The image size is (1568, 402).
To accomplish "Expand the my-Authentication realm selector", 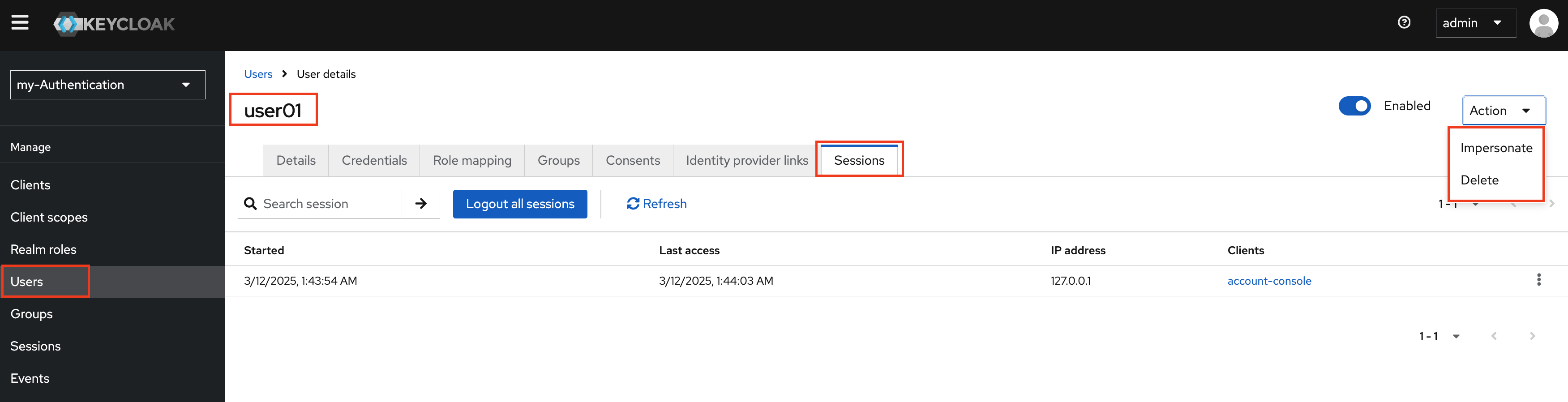I will 108,85.
